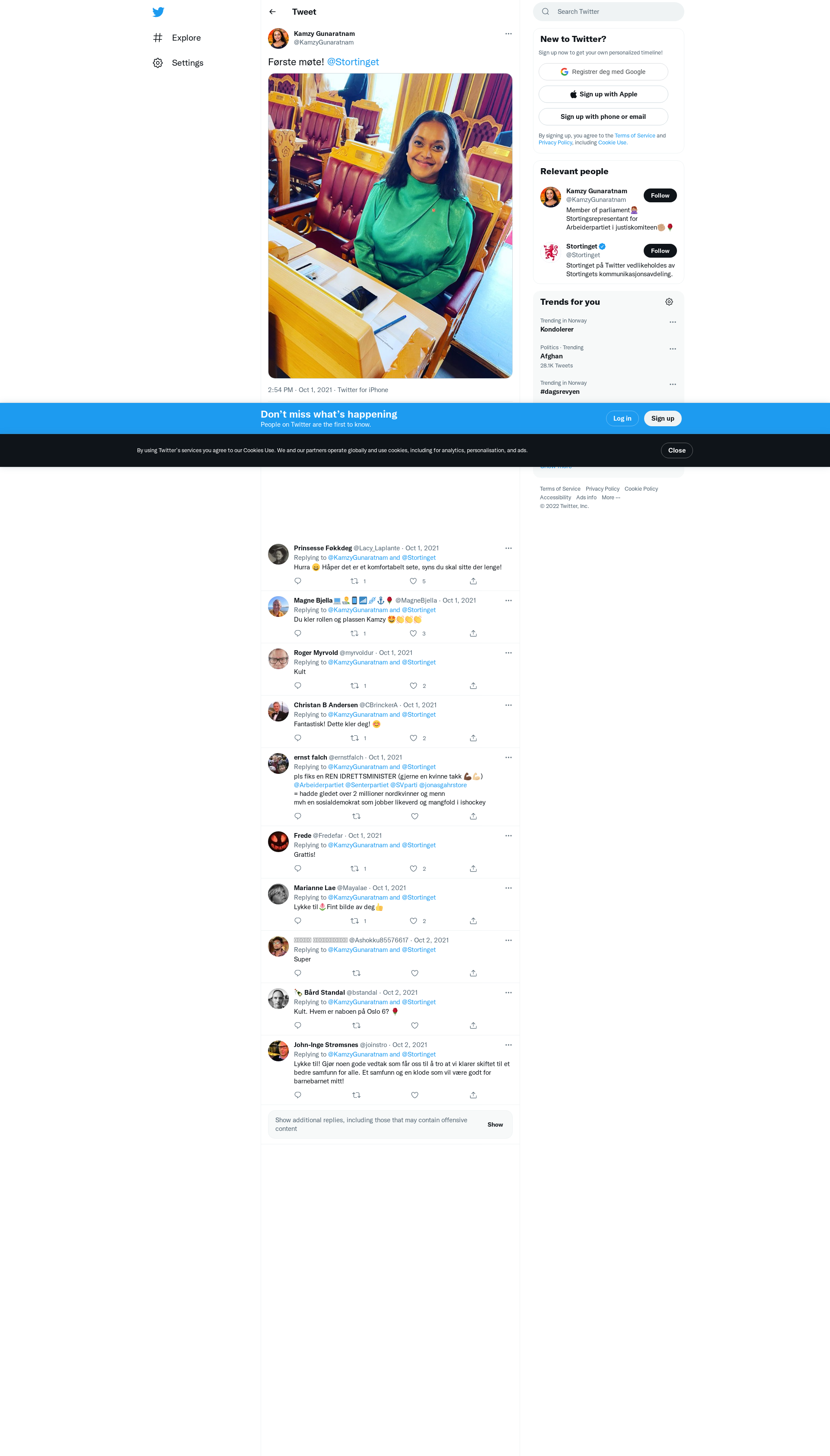Expand more options on ernst falch's reply
Image resolution: width=830 pixels, height=1456 pixels.
click(508, 758)
